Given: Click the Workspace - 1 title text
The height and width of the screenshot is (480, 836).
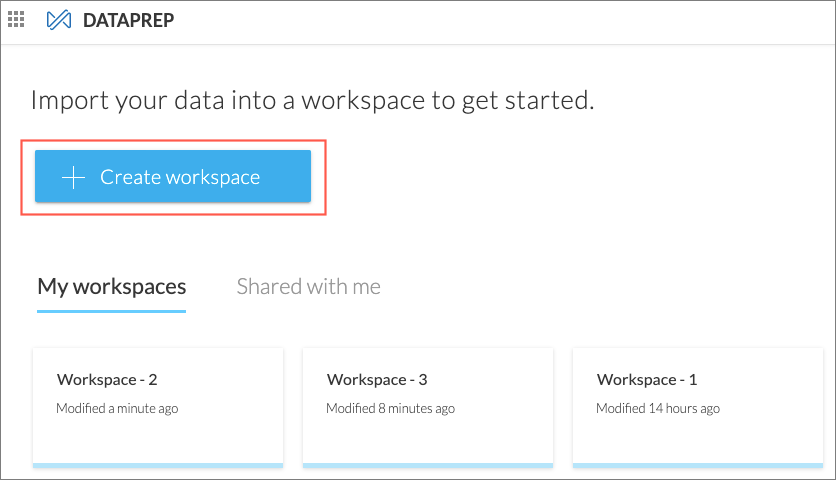Looking at the screenshot, I should pyautogui.click(x=647, y=380).
